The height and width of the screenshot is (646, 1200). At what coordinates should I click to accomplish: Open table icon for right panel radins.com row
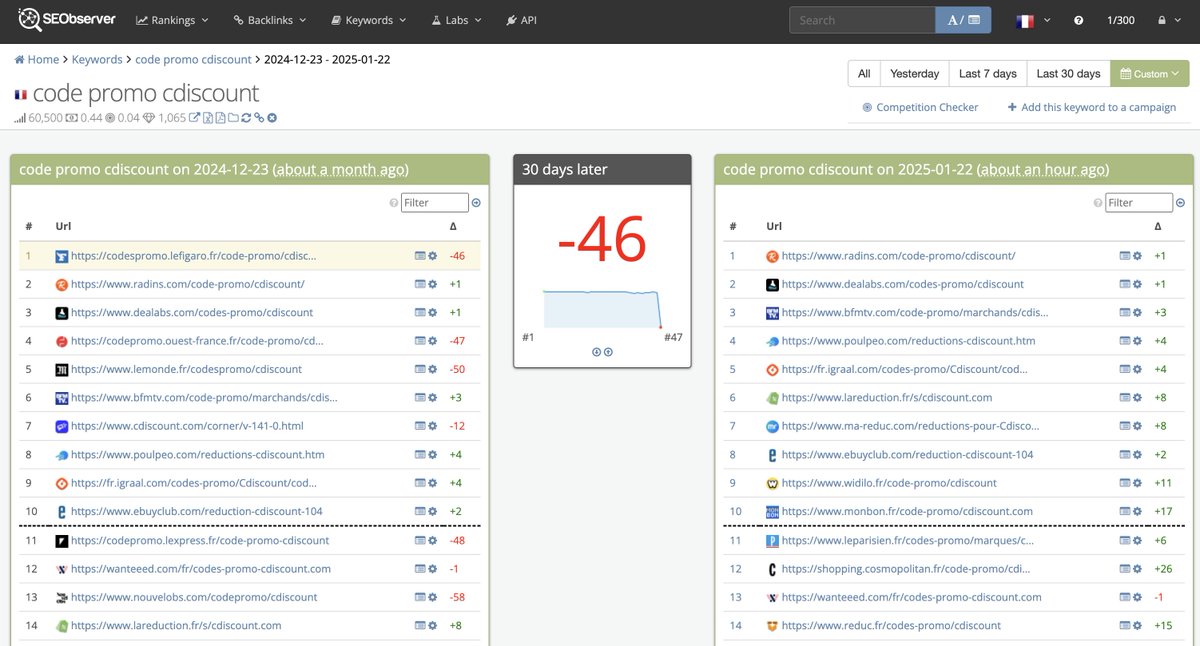(x=1125, y=256)
